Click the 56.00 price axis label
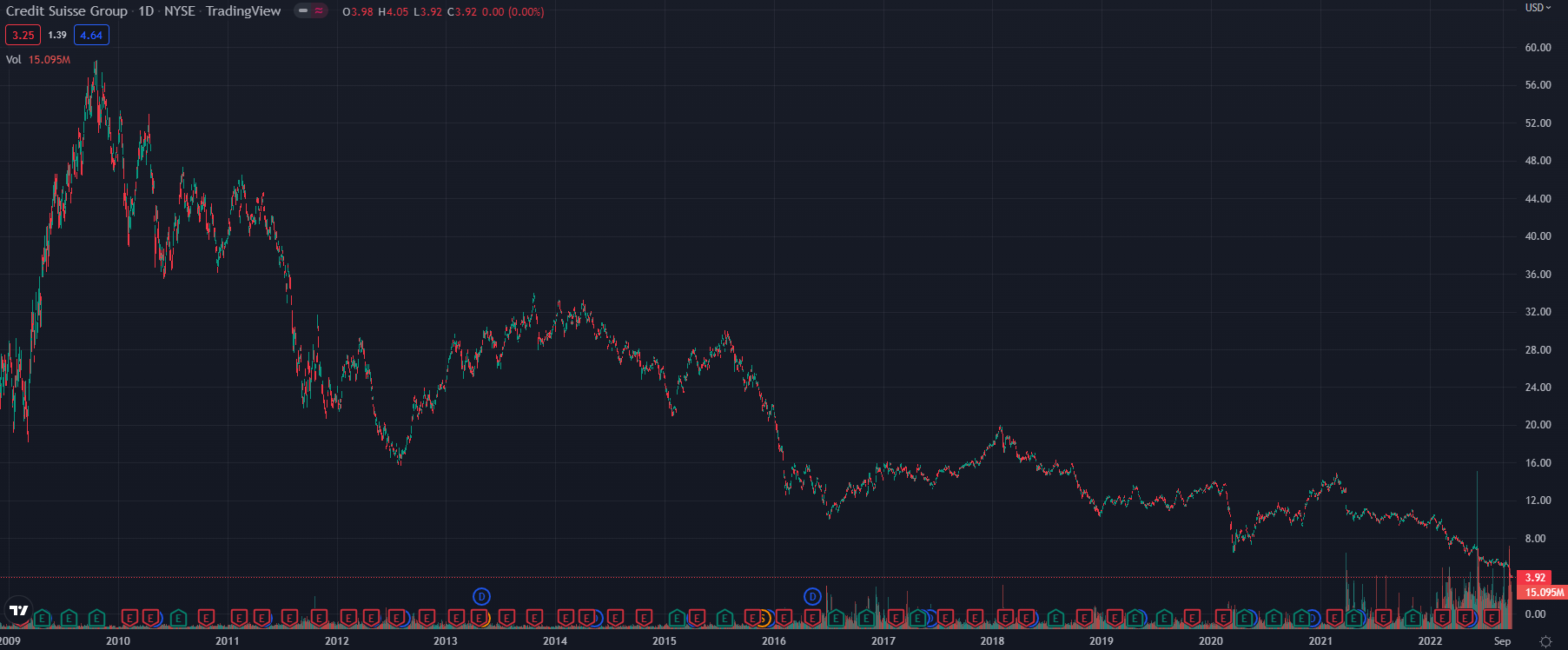Image resolution: width=1568 pixels, height=650 pixels. pyautogui.click(x=1538, y=85)
